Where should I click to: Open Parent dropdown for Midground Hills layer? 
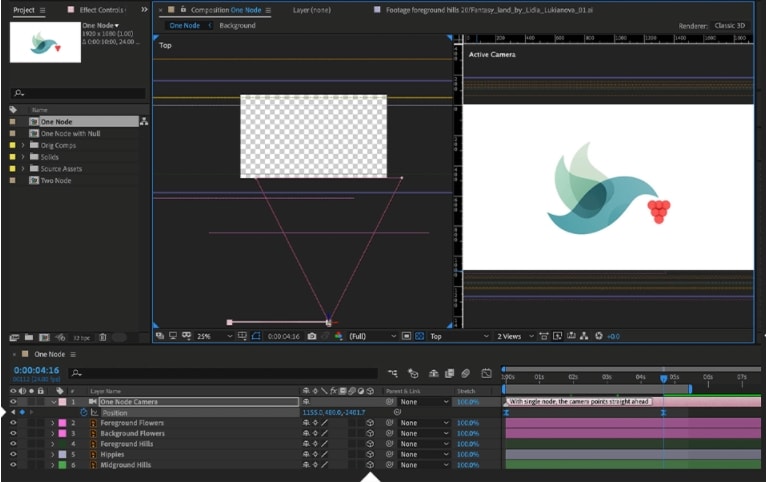[424, 465]
